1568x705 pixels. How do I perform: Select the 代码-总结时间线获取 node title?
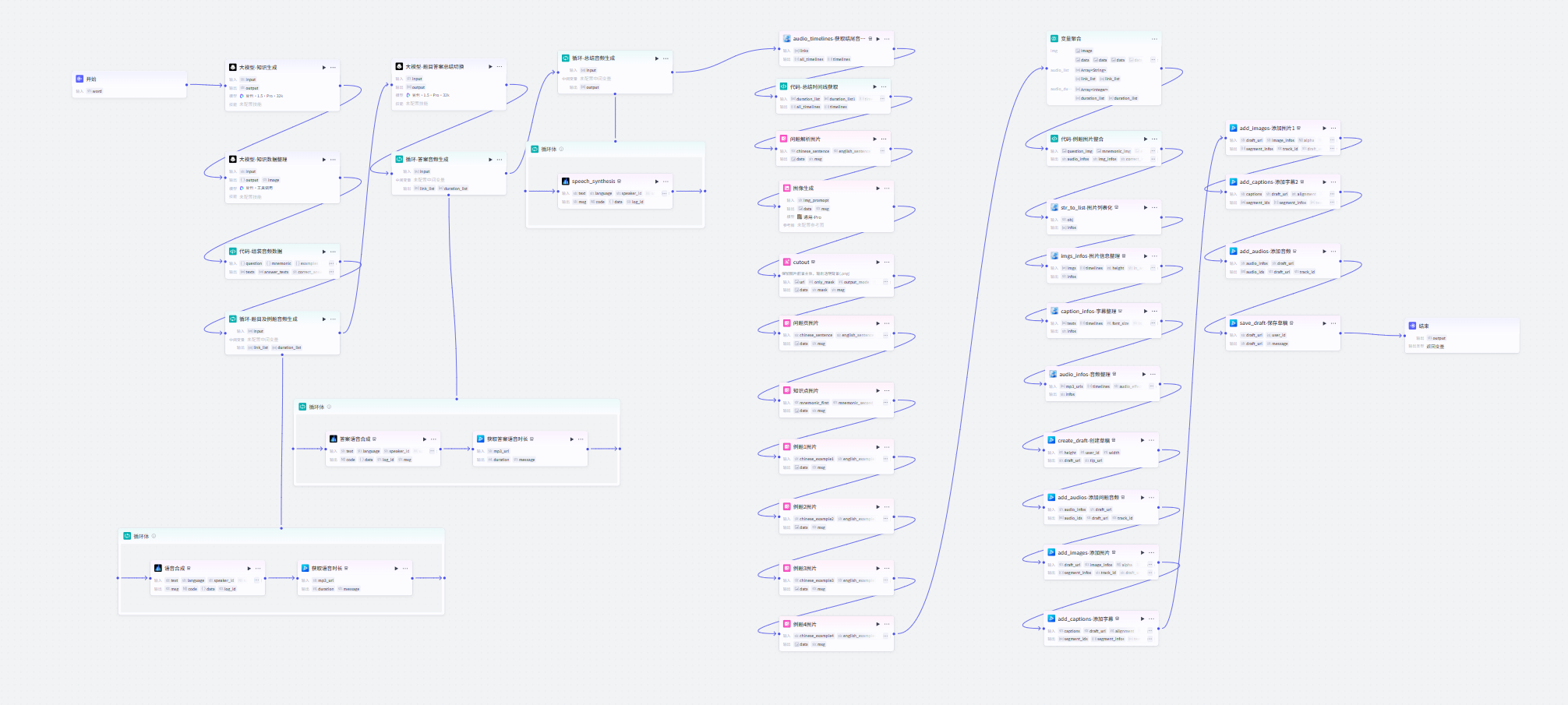point(814,86)
